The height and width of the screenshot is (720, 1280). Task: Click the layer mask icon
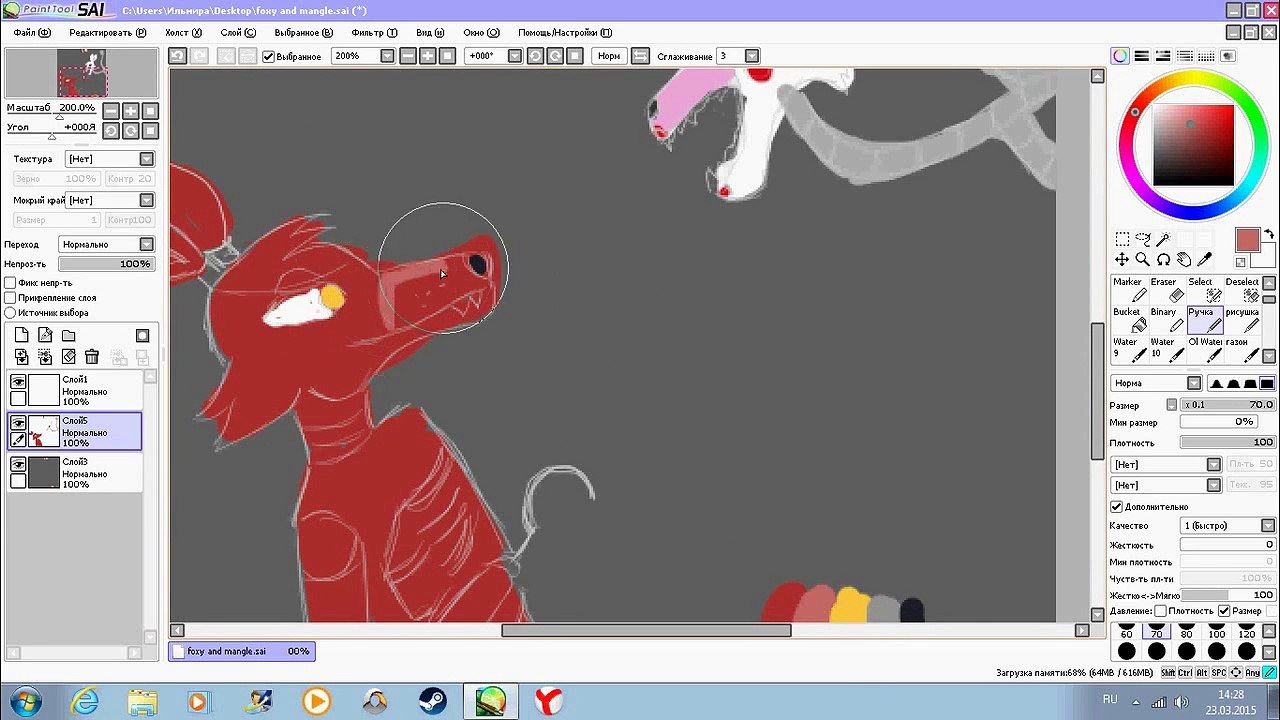click(142, 335)
